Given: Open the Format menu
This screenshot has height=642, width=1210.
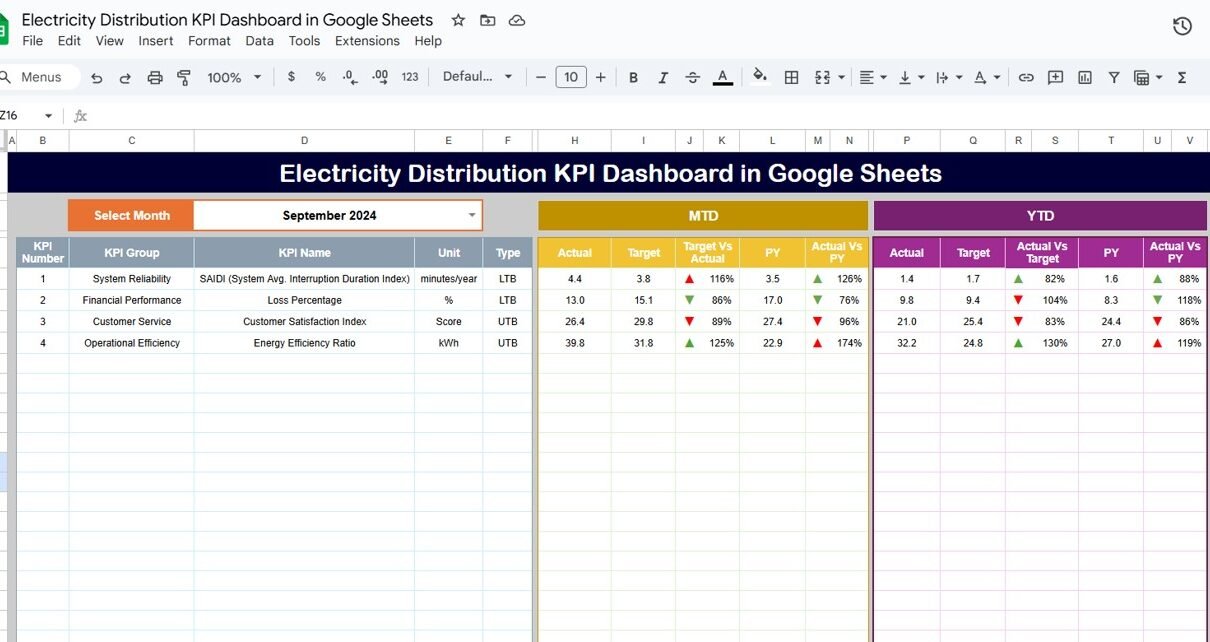Looking at the screenshot, I should pos(209,41).
